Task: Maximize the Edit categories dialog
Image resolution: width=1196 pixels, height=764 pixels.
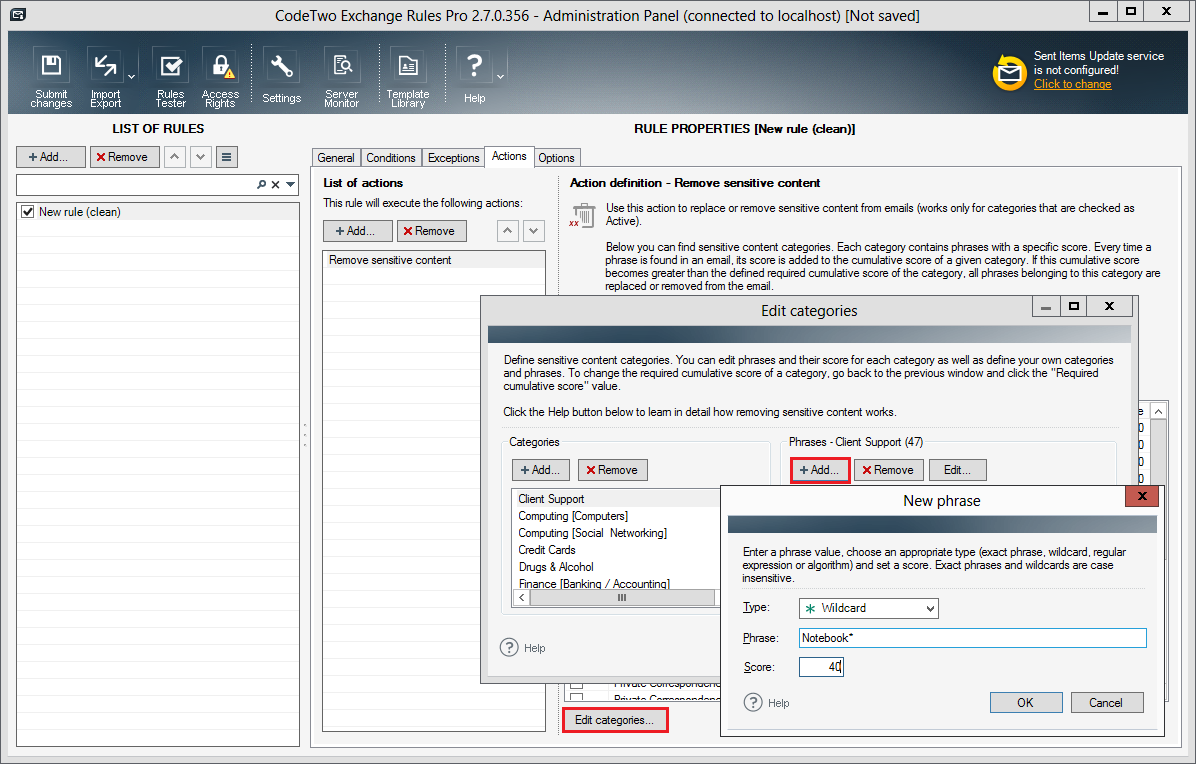Action: click(x=1074, y=307)
